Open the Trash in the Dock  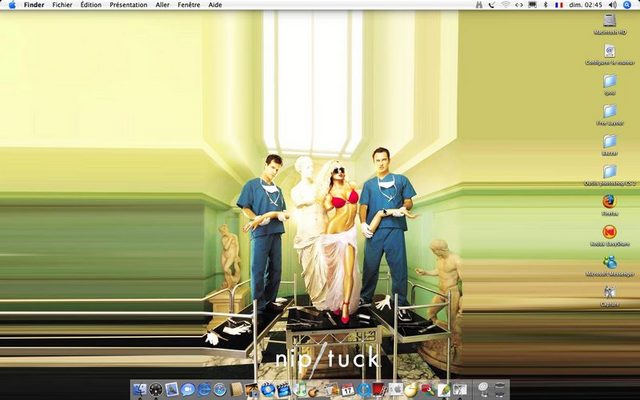(x=500, y=389)
